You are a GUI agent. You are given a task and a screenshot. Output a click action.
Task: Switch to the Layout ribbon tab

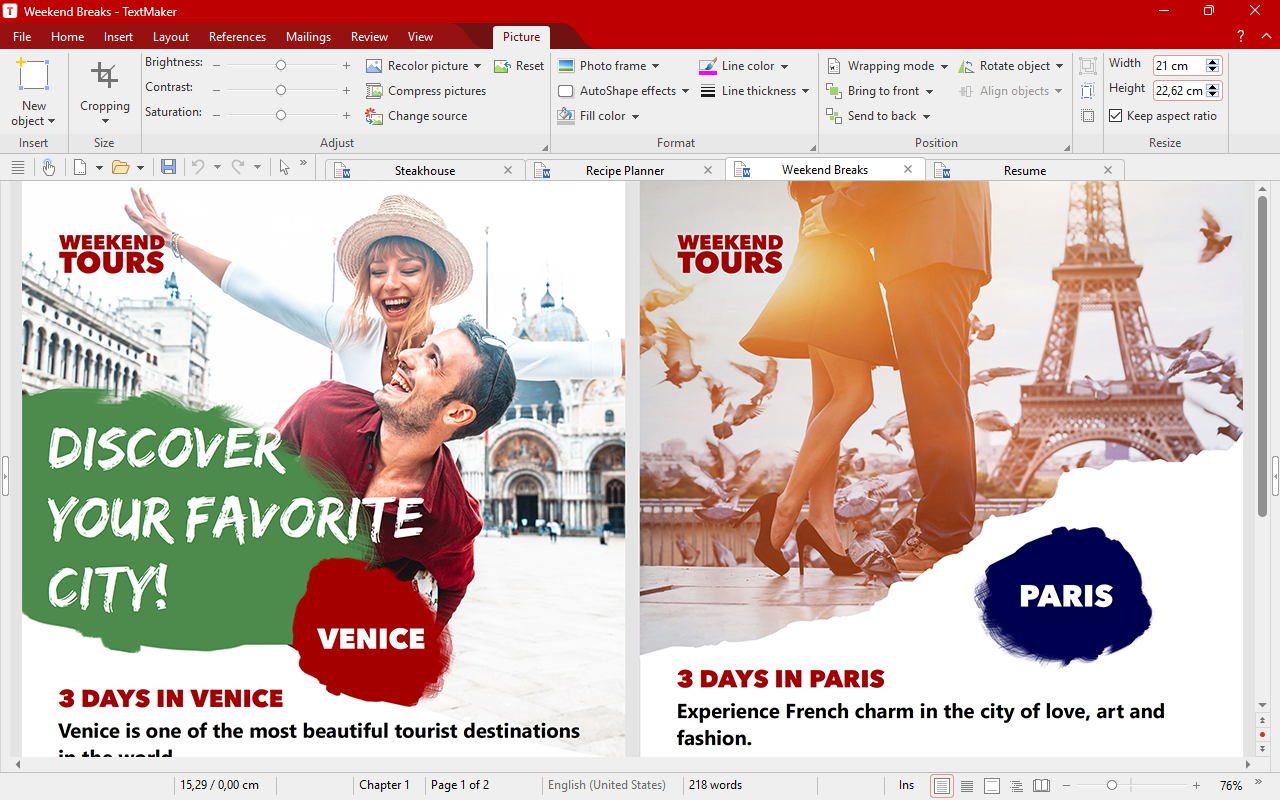click(171, 37)
